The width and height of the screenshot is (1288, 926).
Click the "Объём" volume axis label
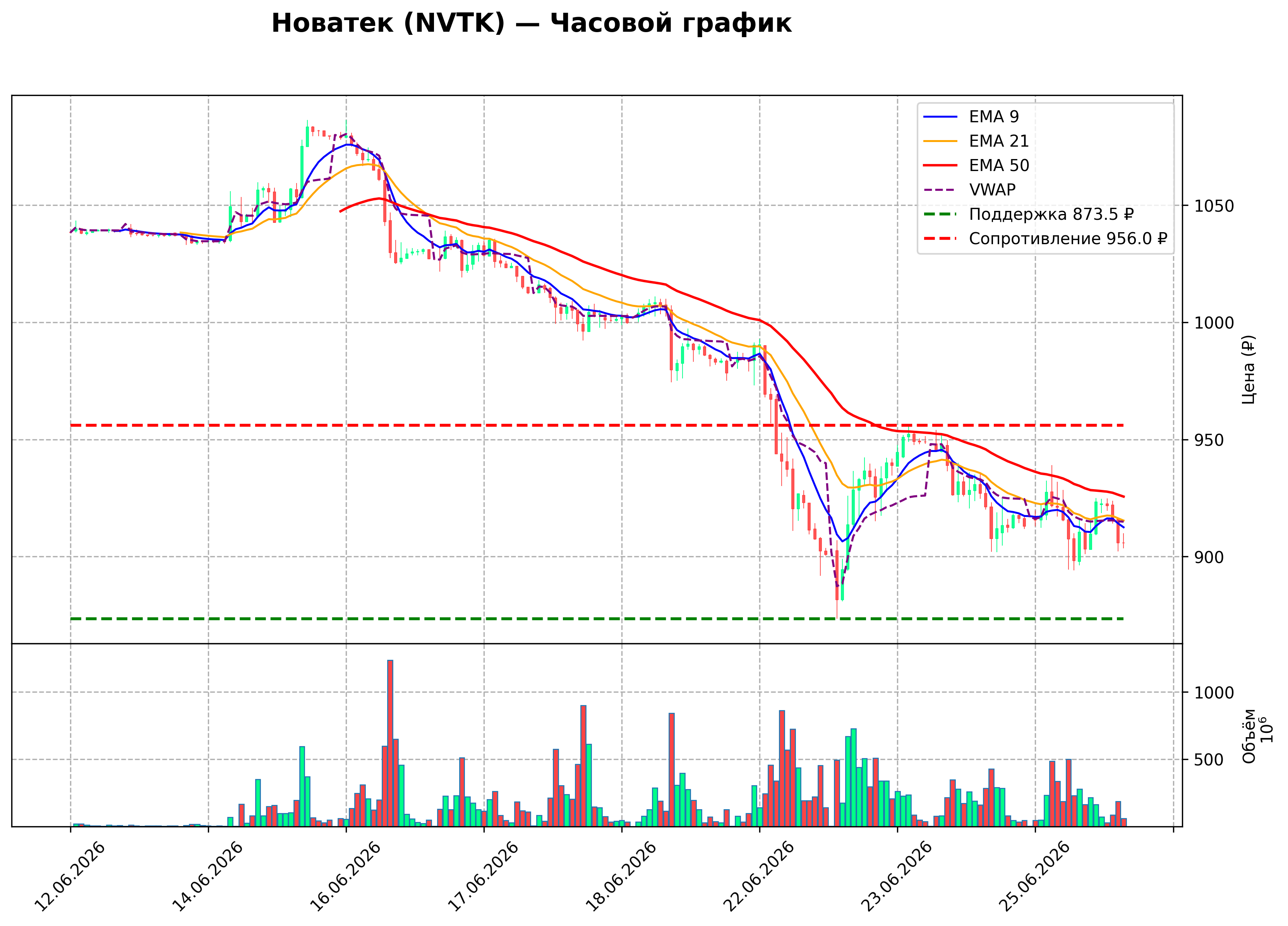[1249, 736]
